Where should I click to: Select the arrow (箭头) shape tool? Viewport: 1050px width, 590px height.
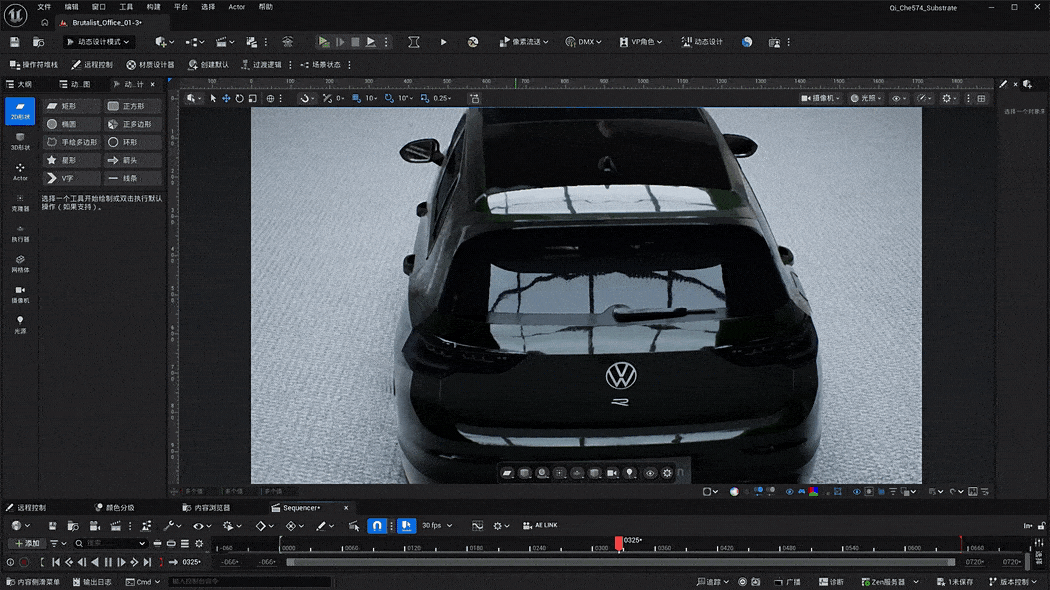tap(133, 160)
